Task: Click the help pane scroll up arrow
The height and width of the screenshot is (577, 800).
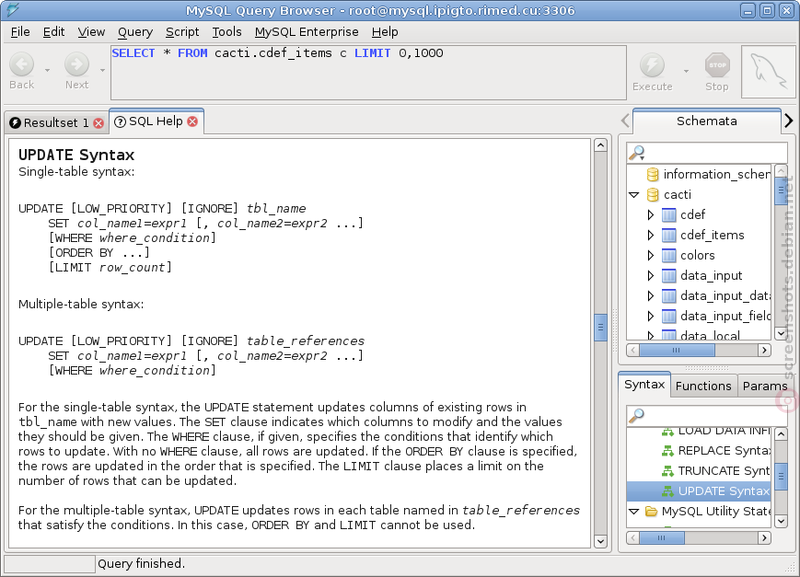Action: point(601,145)
